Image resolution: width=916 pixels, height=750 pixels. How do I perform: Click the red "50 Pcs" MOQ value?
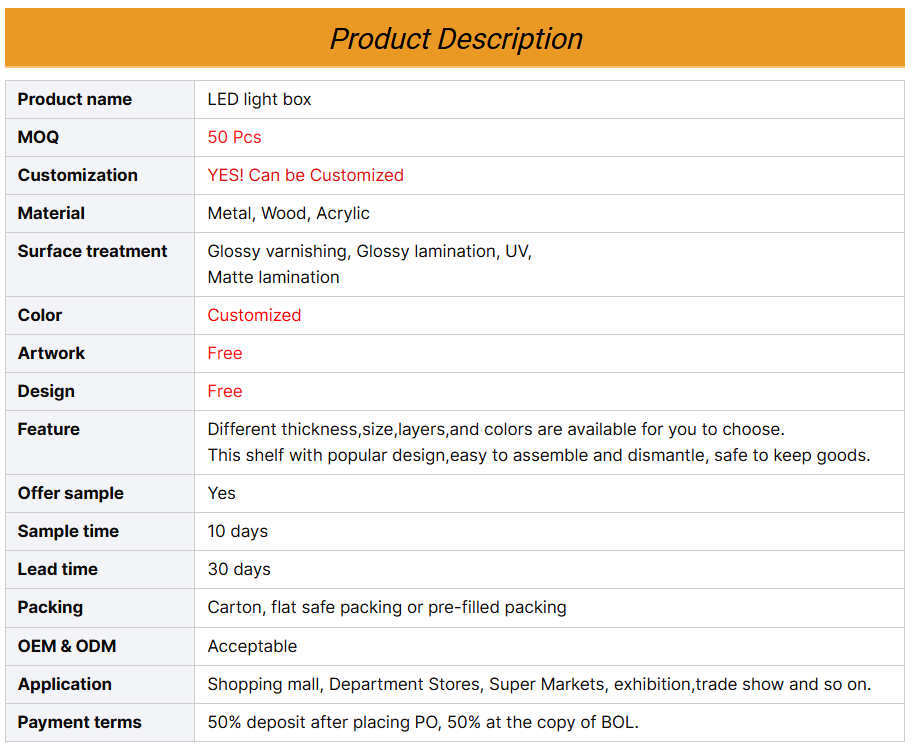pos(234,137)
